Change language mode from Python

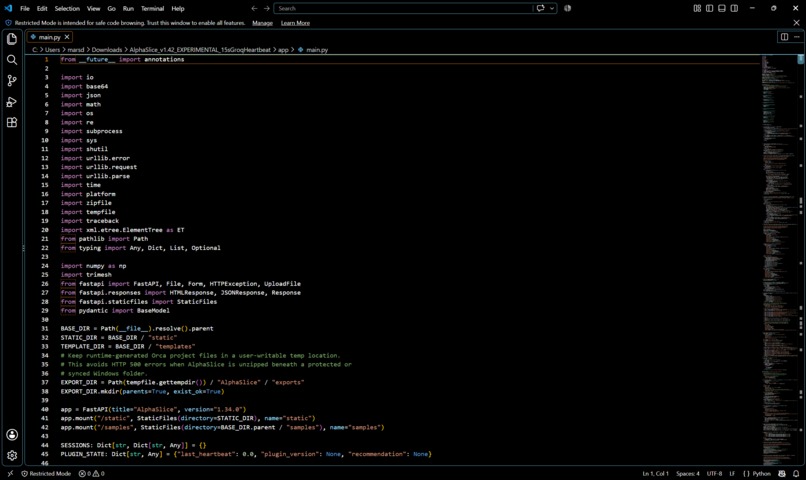[x=762, y=473]
